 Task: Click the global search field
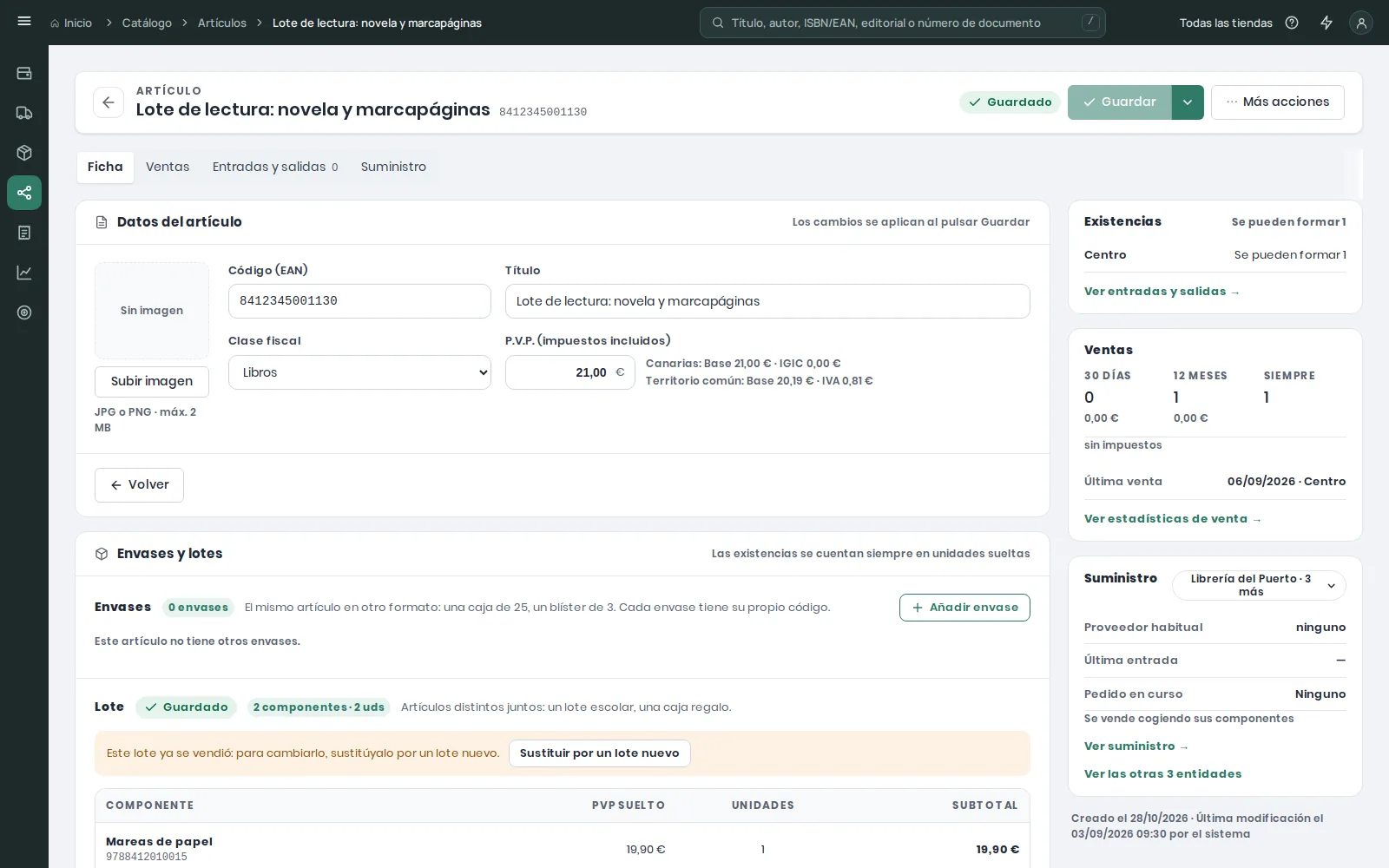(903, 23)
